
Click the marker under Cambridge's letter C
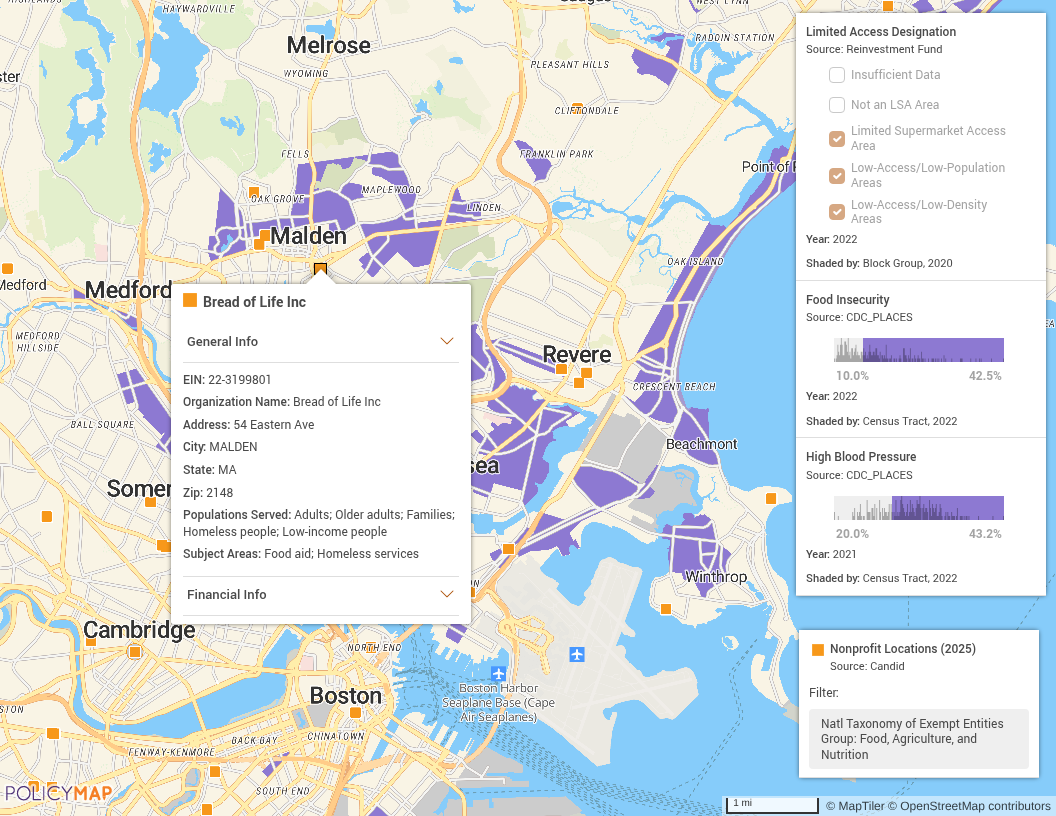pyautogui.click(x=91, y=642)
